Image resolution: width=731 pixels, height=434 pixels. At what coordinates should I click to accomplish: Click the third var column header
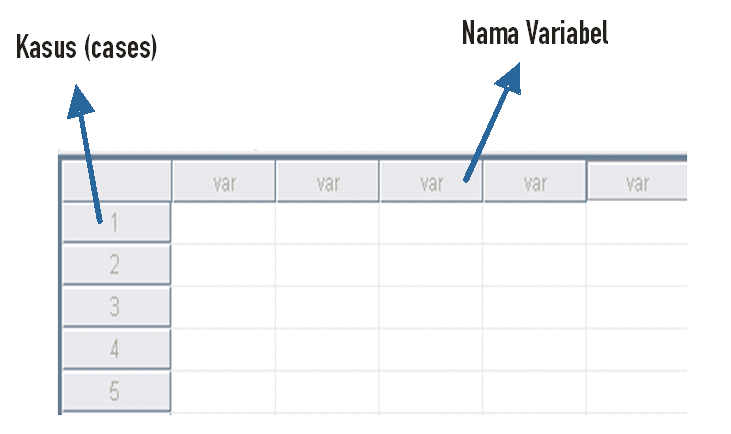point(431,182)
